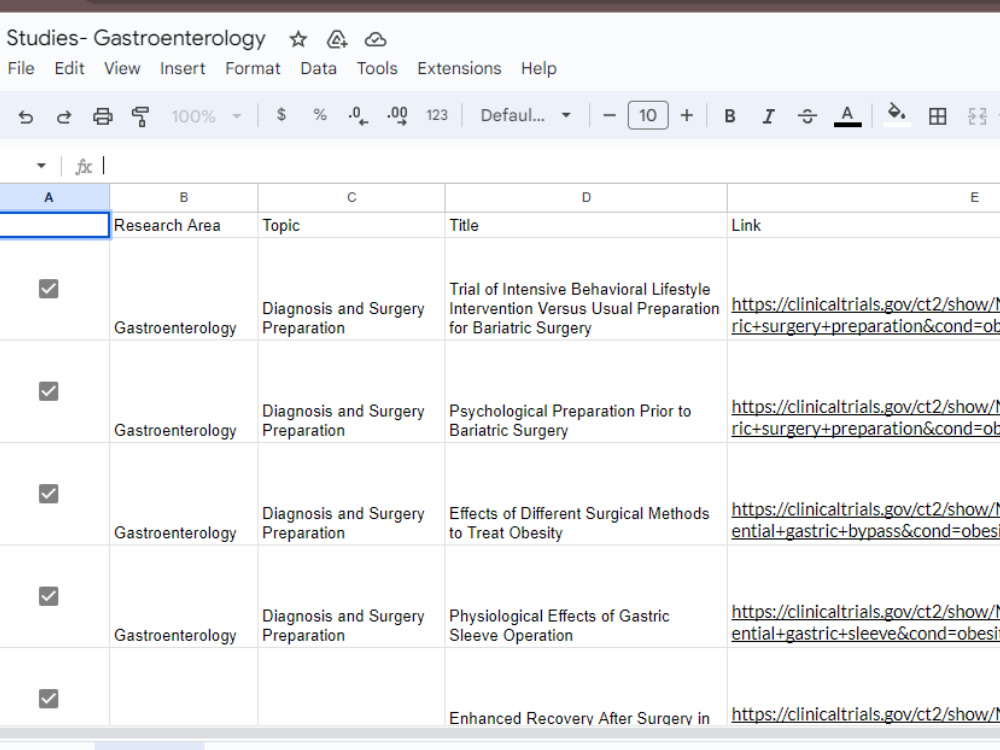Viewport: 1000px width, 750px height.
Task: Open the View menu
Action: pos(122,68)
